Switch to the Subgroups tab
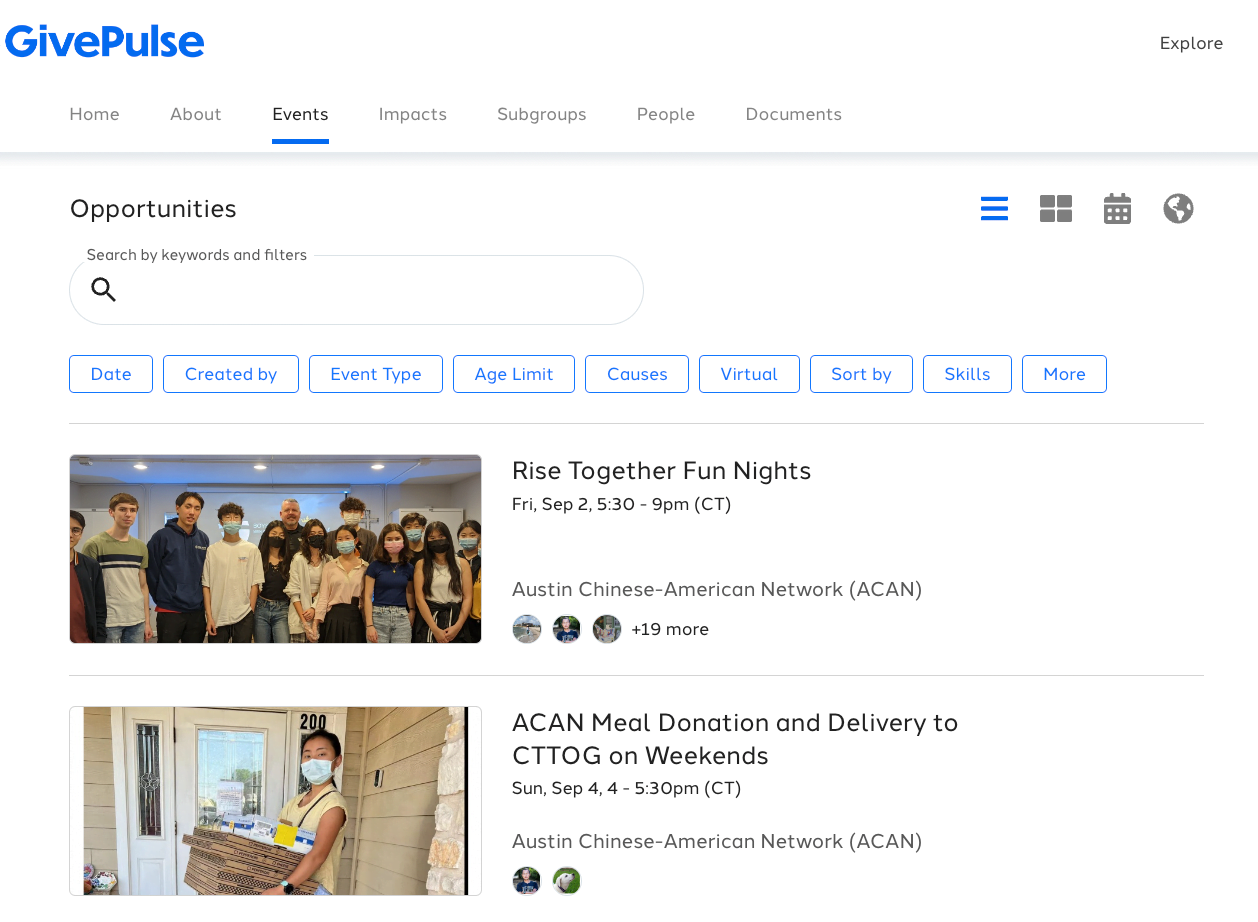Viewport: 1258px width, 922px height. (x=541, y=114)
